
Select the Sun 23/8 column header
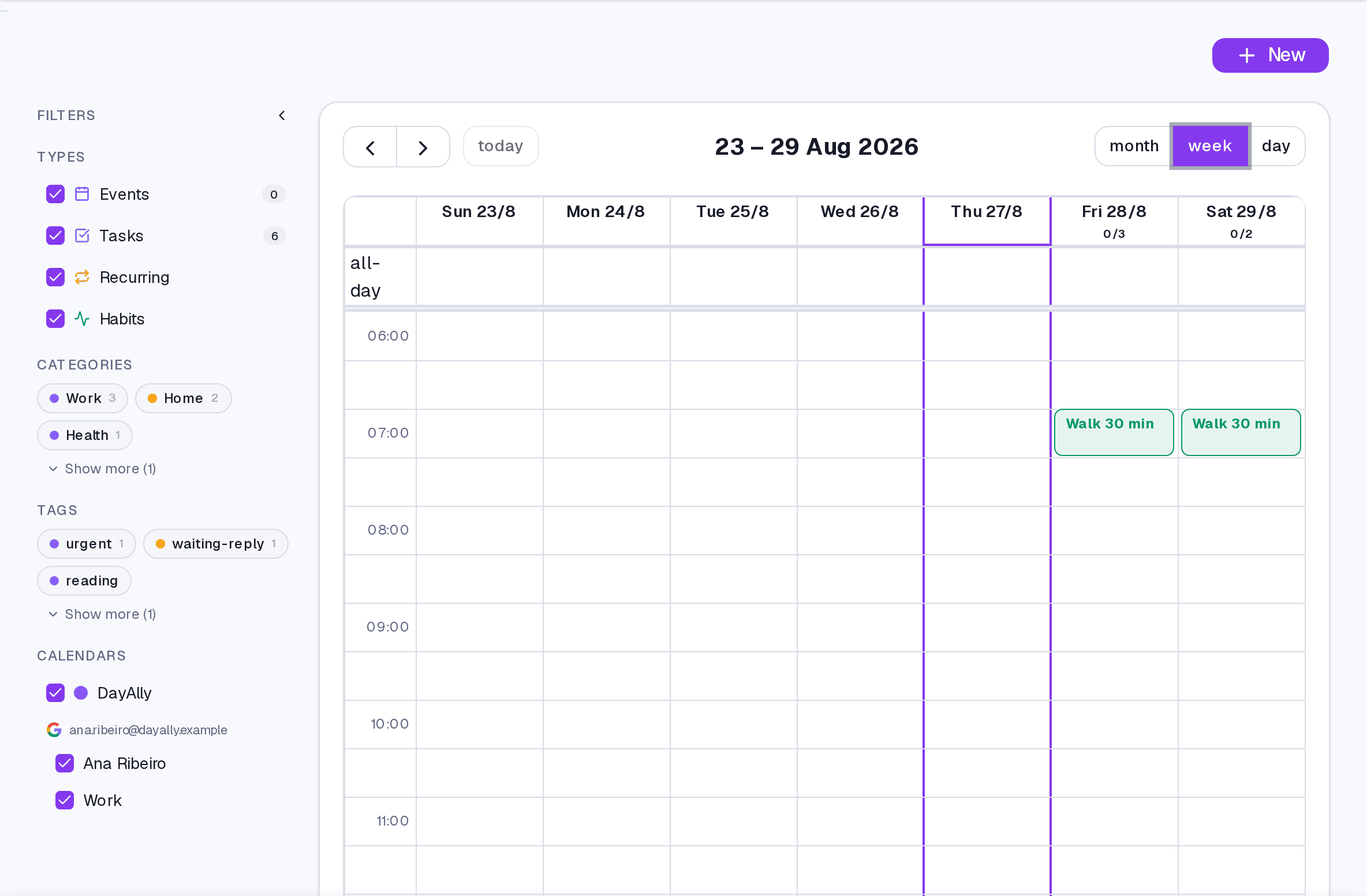coord(479,221)
